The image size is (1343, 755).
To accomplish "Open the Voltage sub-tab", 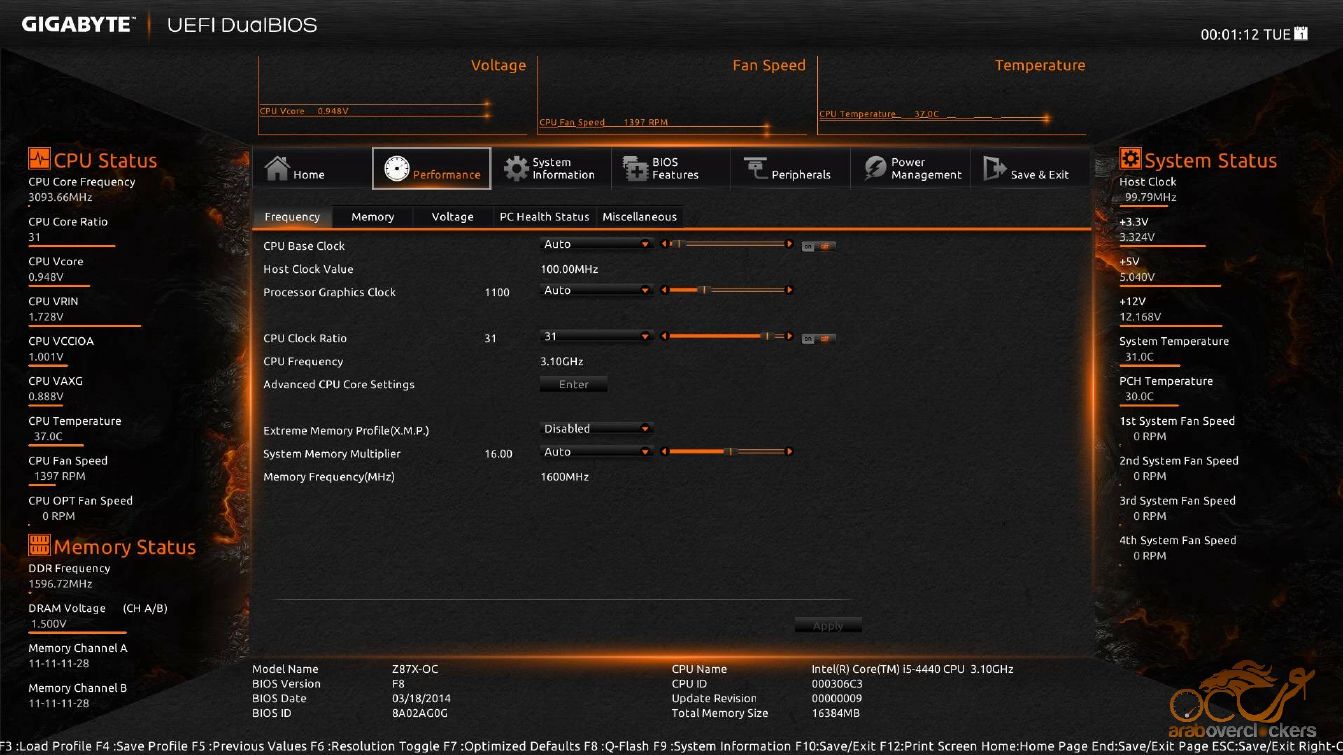I will pos(452,217).
